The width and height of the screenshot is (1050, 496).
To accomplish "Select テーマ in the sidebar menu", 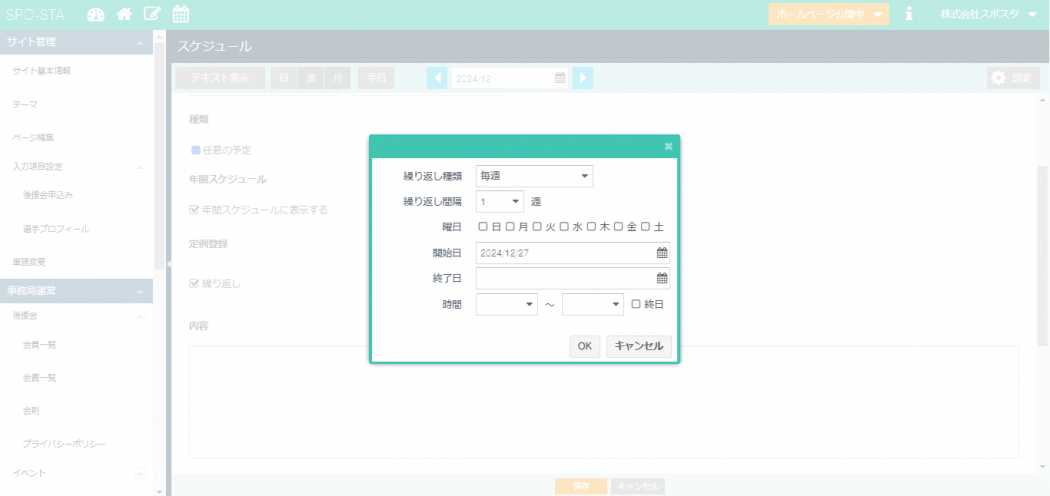I will (25, 104).
